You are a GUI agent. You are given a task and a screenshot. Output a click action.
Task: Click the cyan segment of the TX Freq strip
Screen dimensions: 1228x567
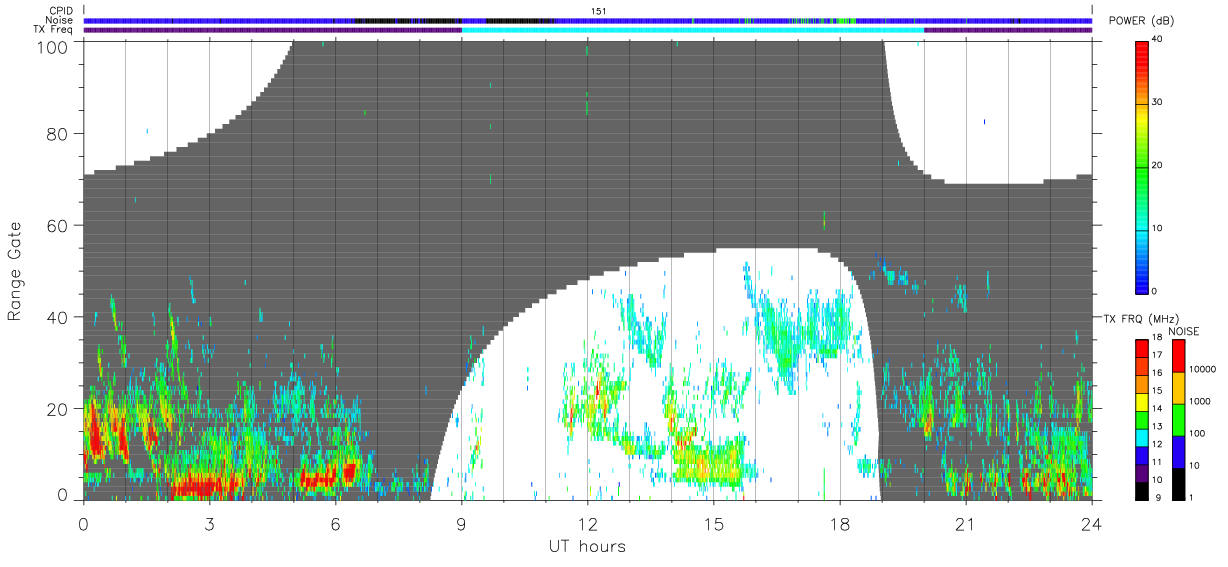(x=692, y=30)
